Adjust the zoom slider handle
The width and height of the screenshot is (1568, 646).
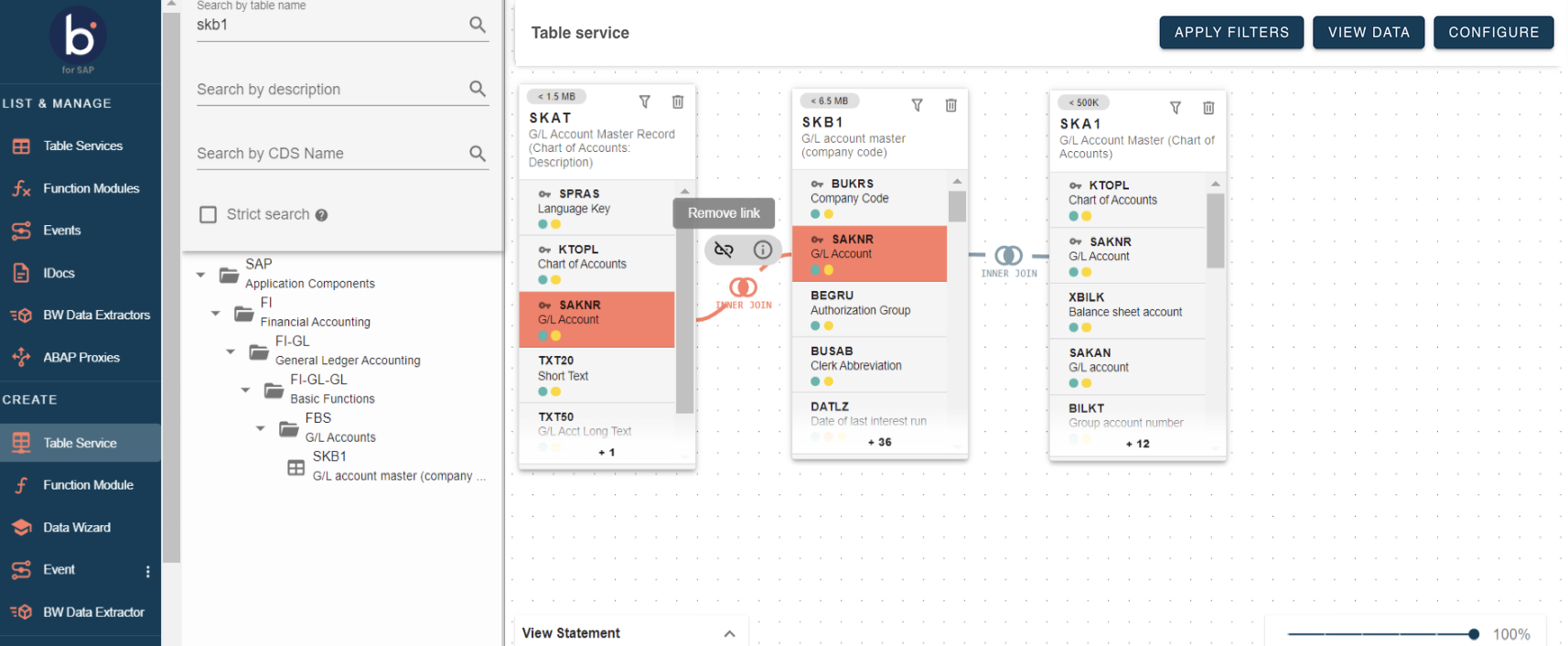click(x=1473, y=634)
